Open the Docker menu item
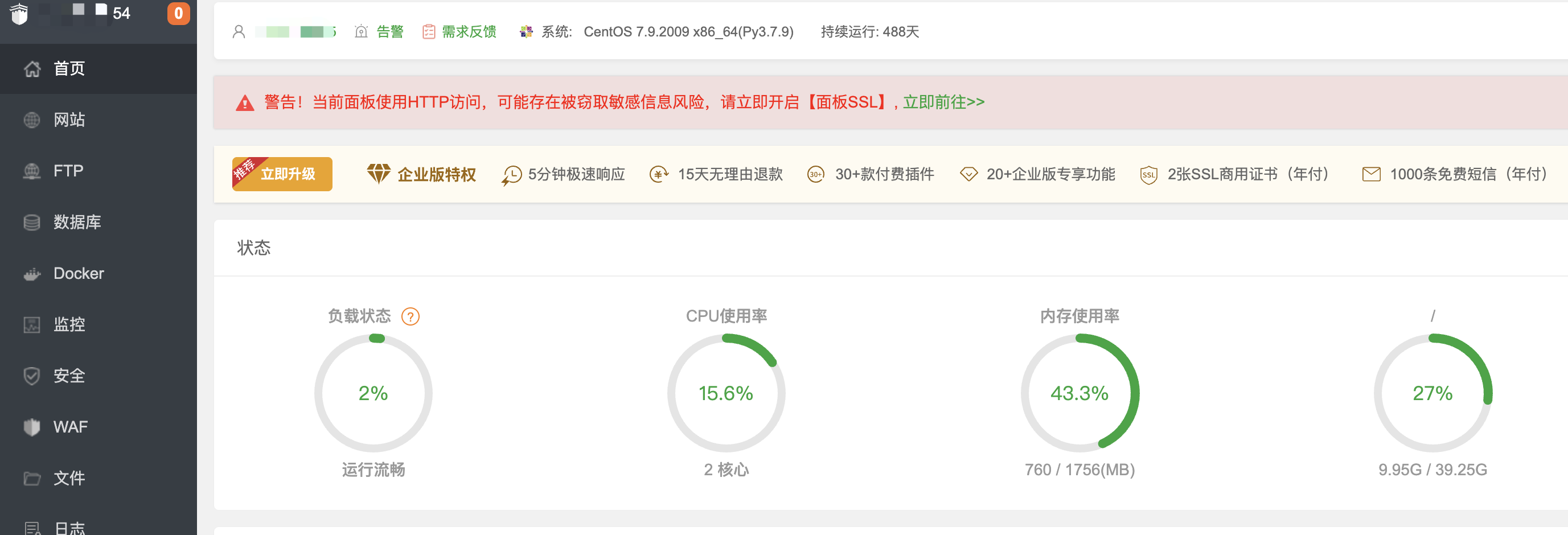Viewport: 1568px width, 535px height. click(x=98, y=273)
